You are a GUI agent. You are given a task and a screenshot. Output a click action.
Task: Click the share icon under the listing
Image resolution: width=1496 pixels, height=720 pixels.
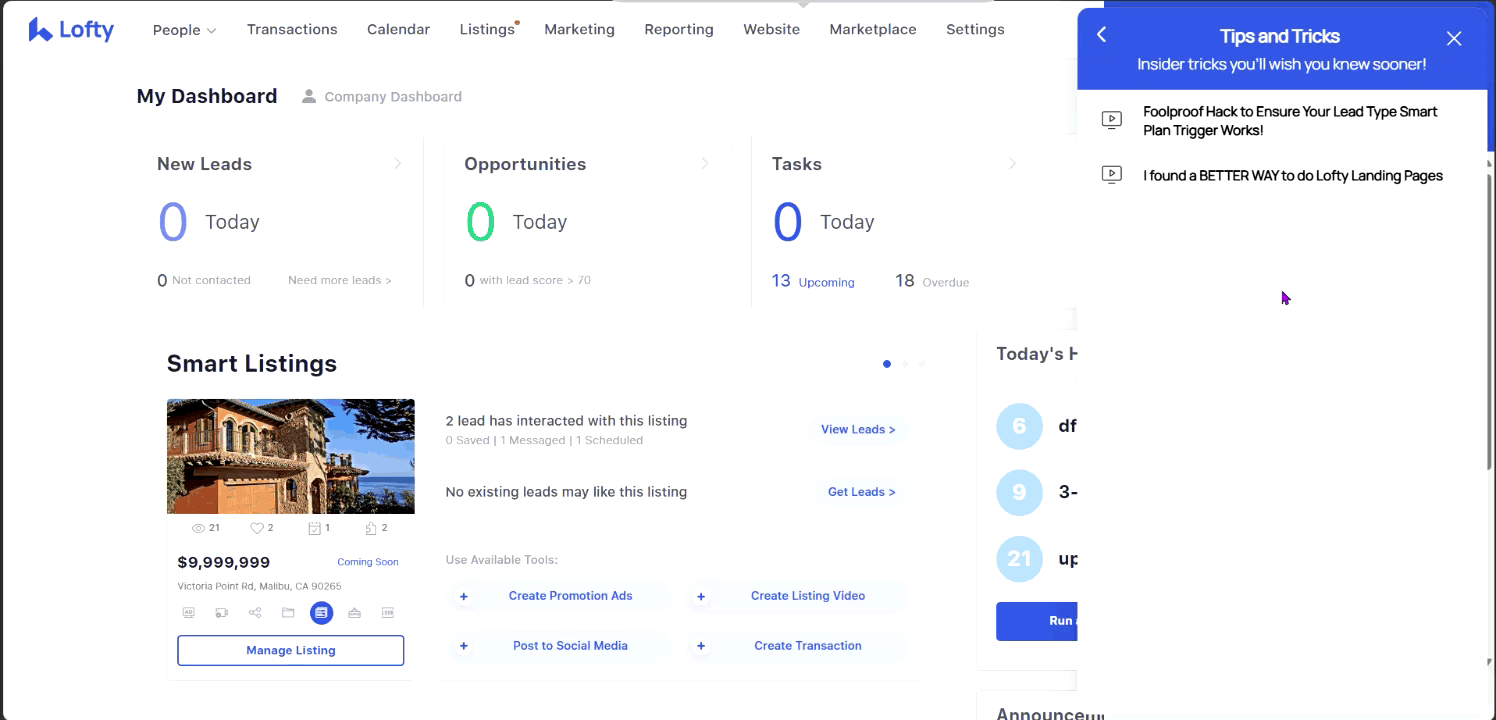click(x=255, y=613)
